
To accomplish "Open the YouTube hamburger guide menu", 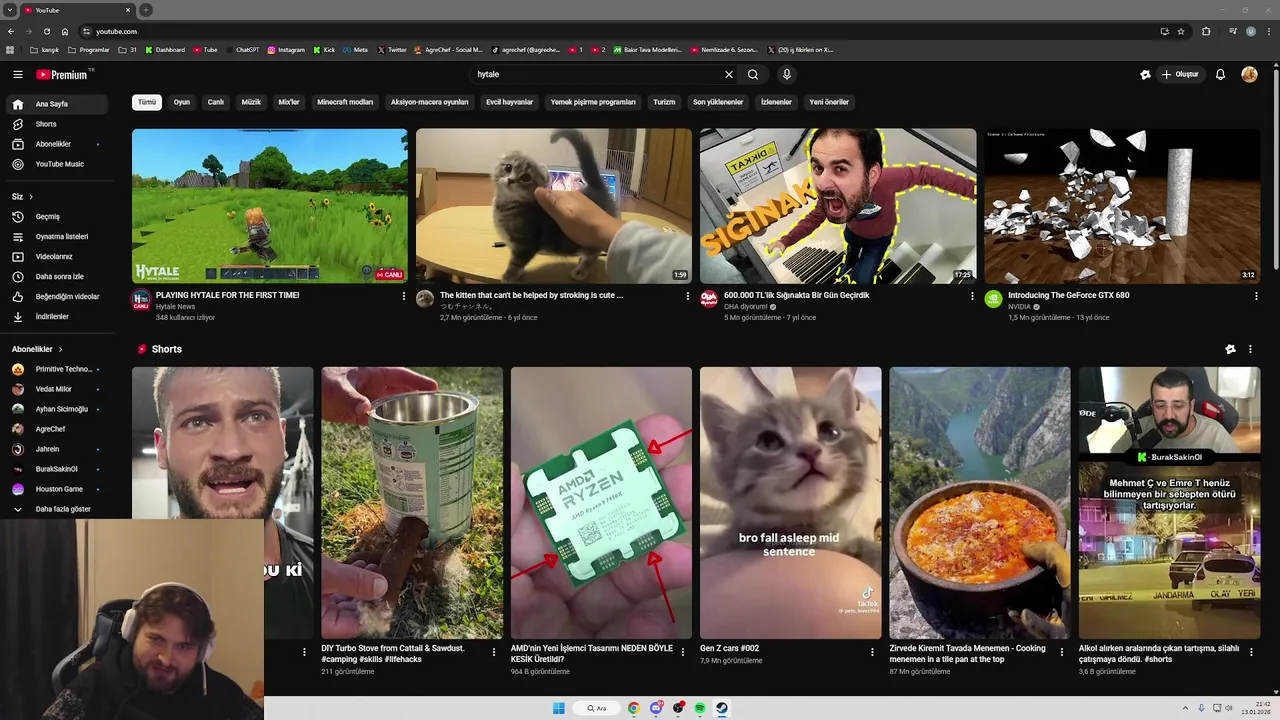I will [17, 74].
